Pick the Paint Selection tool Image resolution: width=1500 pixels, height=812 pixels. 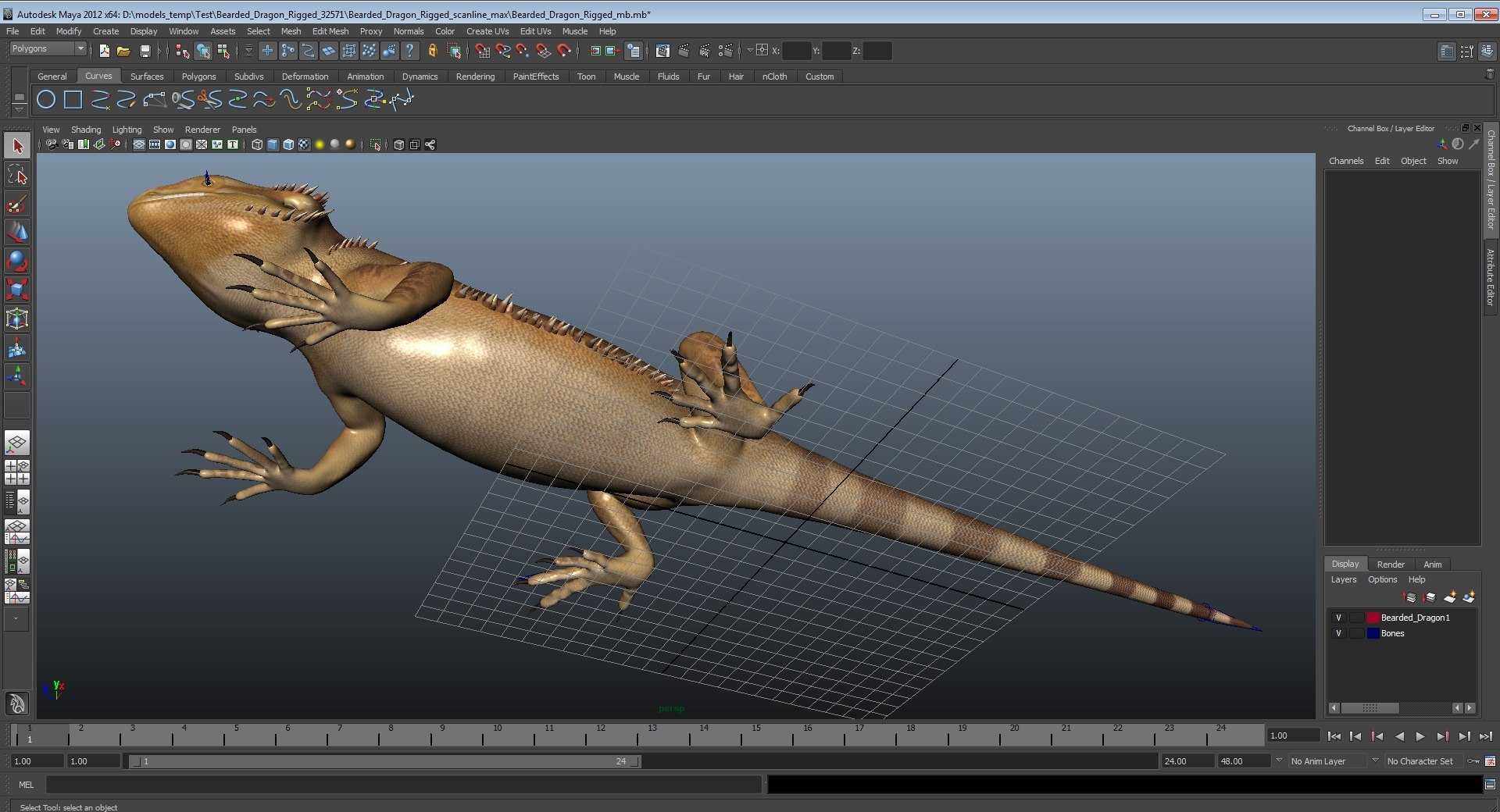coord(17,205)
